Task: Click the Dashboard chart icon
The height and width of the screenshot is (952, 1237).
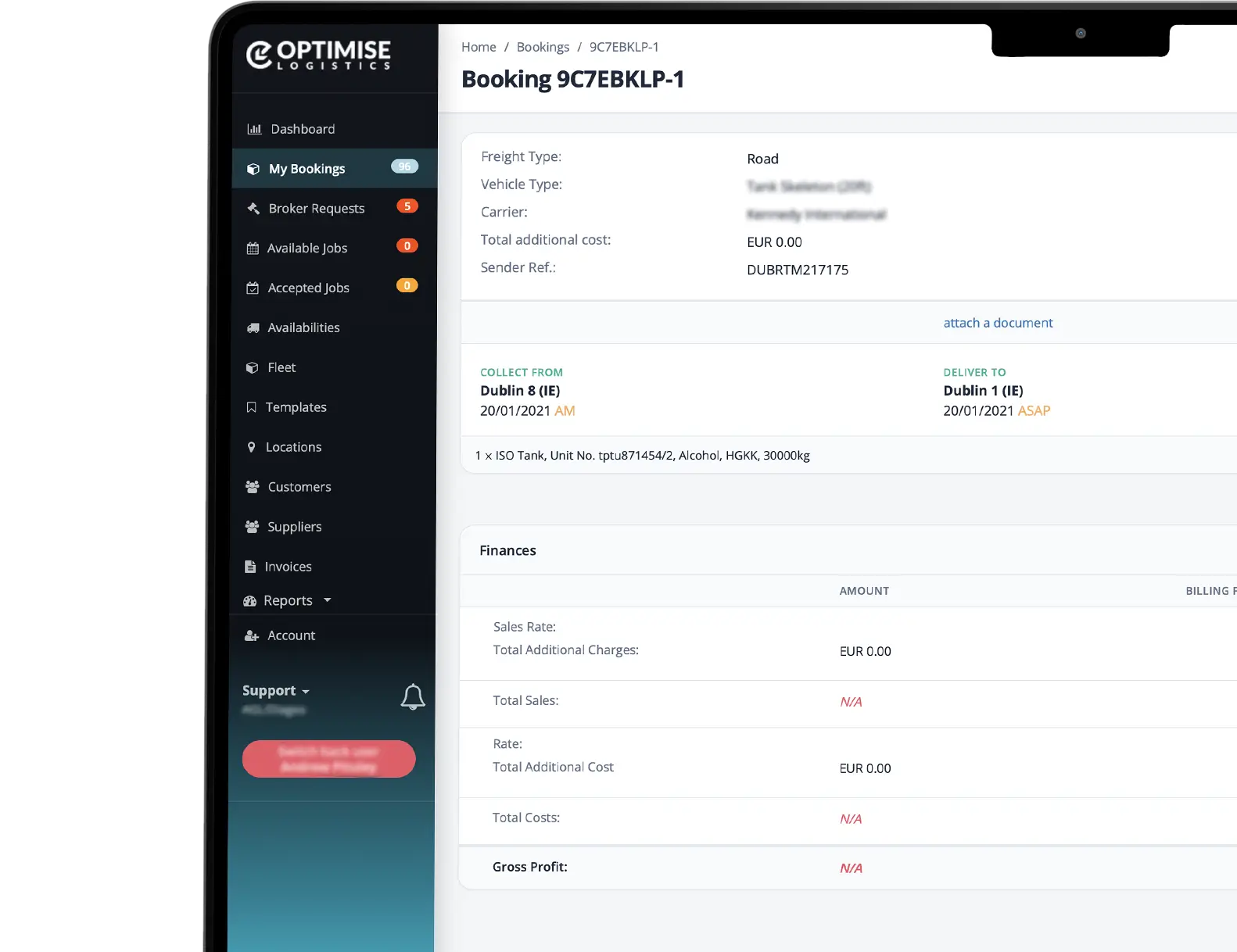Action: (x=254, y=129)
